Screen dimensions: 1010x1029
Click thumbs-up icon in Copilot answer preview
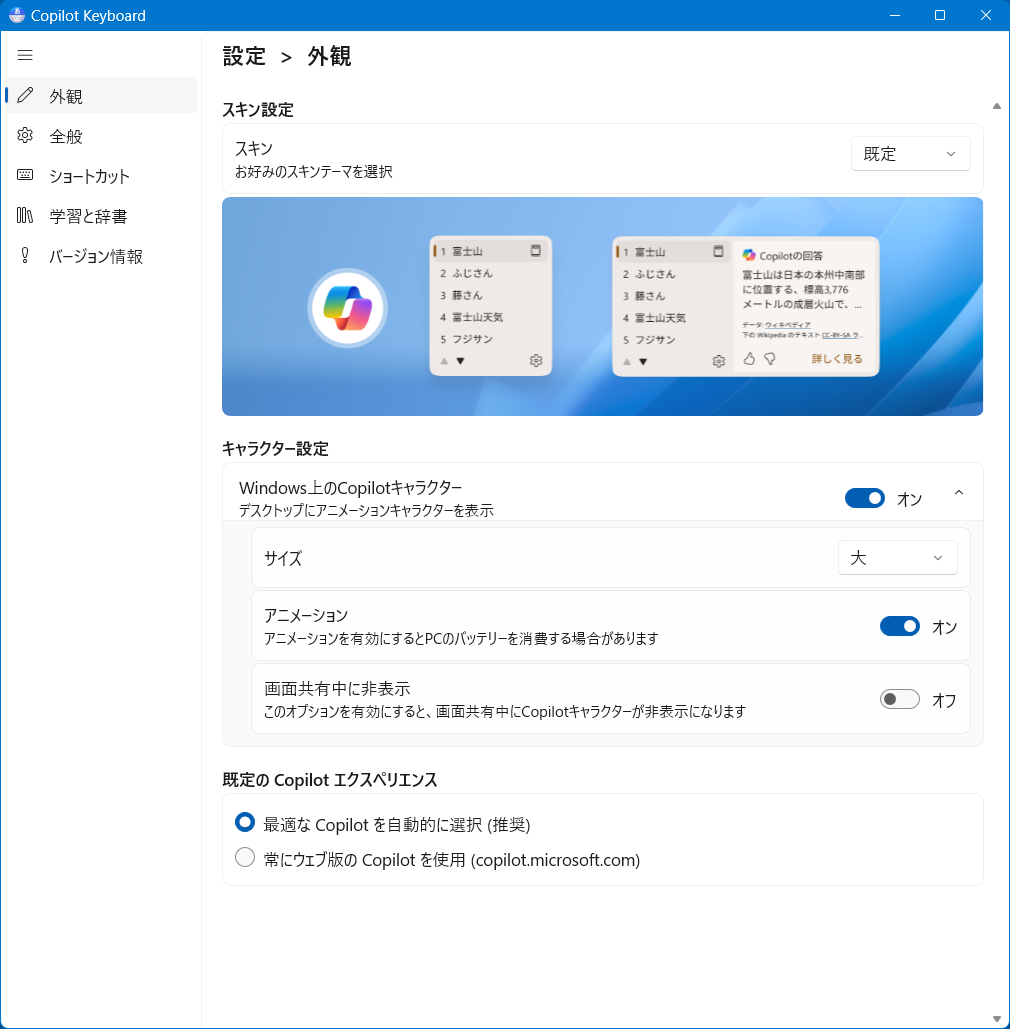click(749, 358)
